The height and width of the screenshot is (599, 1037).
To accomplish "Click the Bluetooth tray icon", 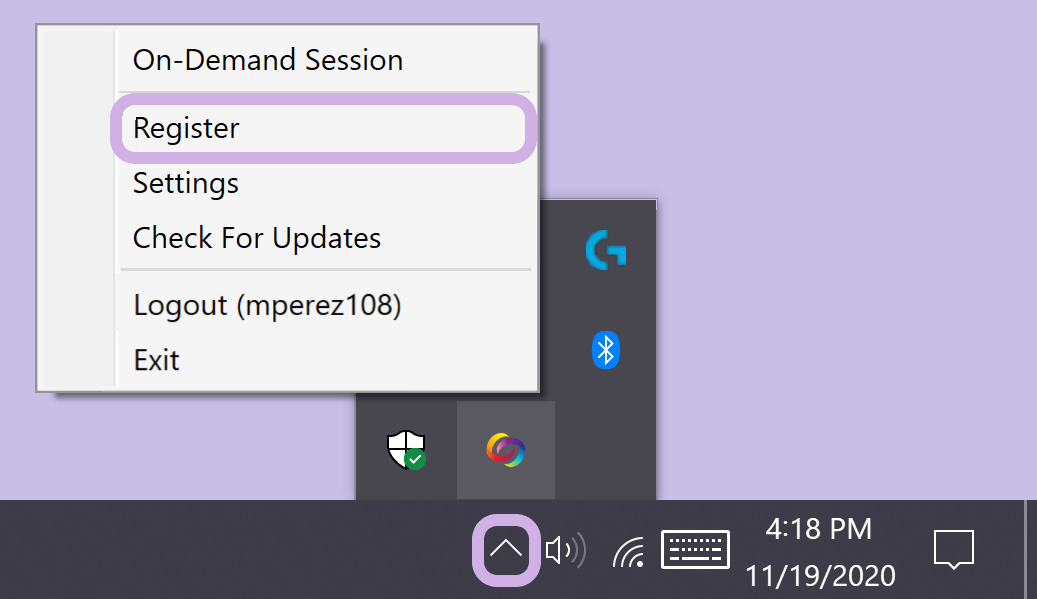I will [x=605, y=350].
